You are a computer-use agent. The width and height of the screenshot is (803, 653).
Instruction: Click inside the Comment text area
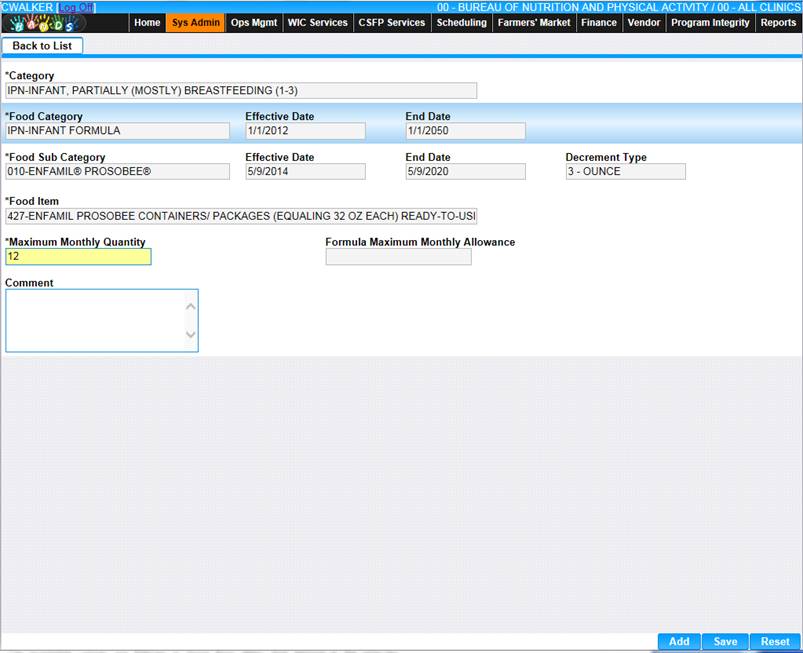(x=95, y=321)
